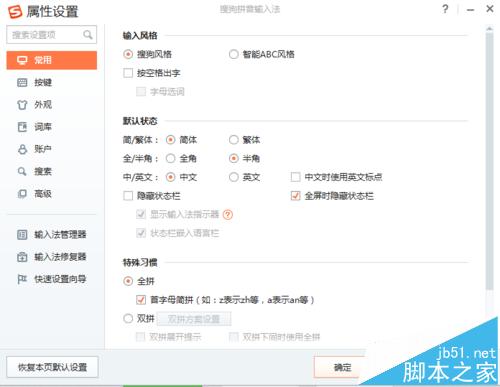500x387 pixels.
Task: Choose 繁体 radio button
Action: [x=234, y=140]
